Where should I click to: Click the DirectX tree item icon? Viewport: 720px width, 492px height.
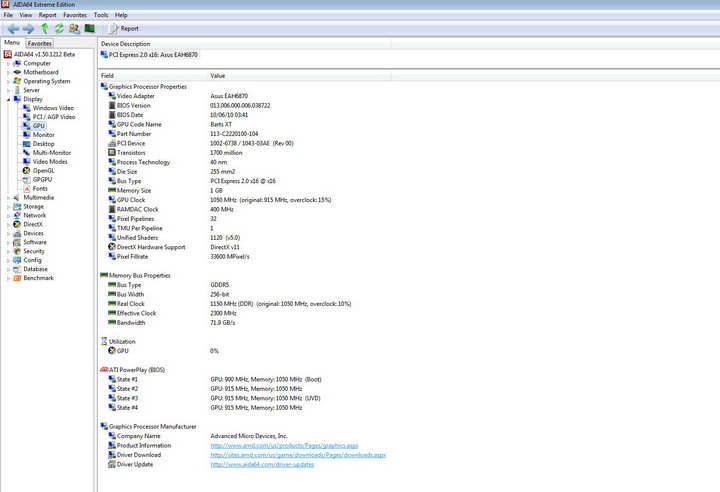pyautogui.click(x=17, y=224)
